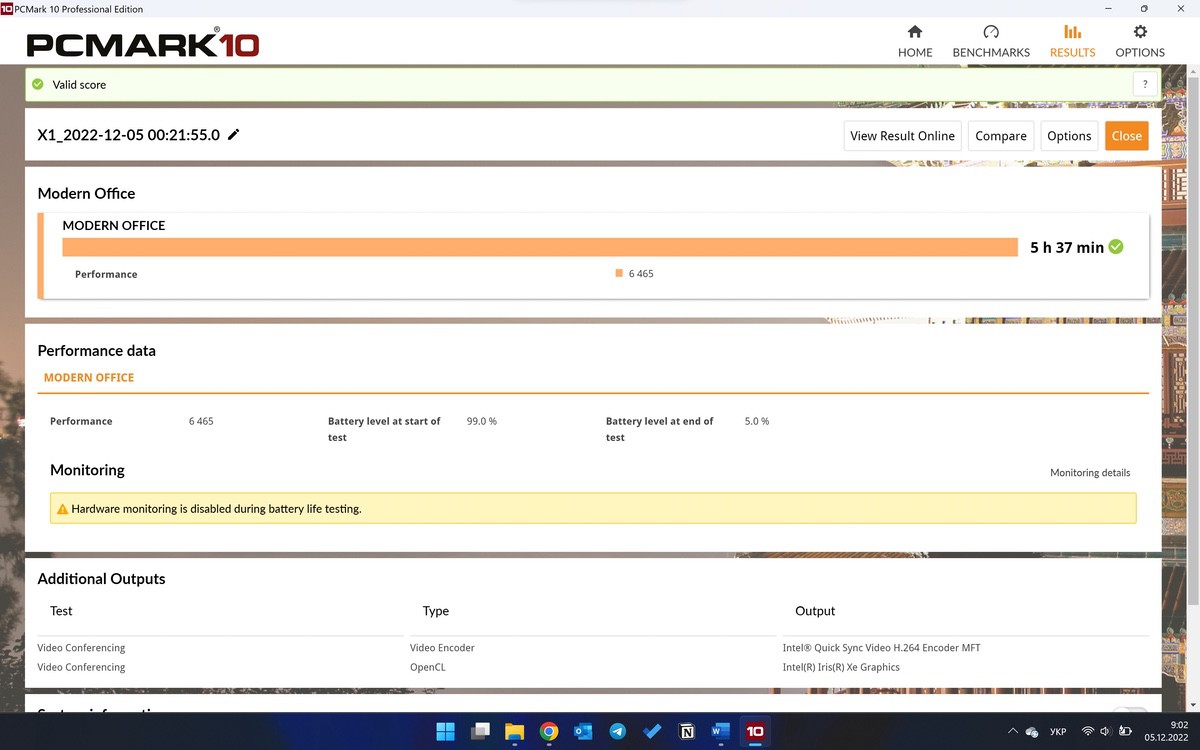Open the Wi-Fi network icon
This screenshot has height=750, width=1200.
[1087, 732]
